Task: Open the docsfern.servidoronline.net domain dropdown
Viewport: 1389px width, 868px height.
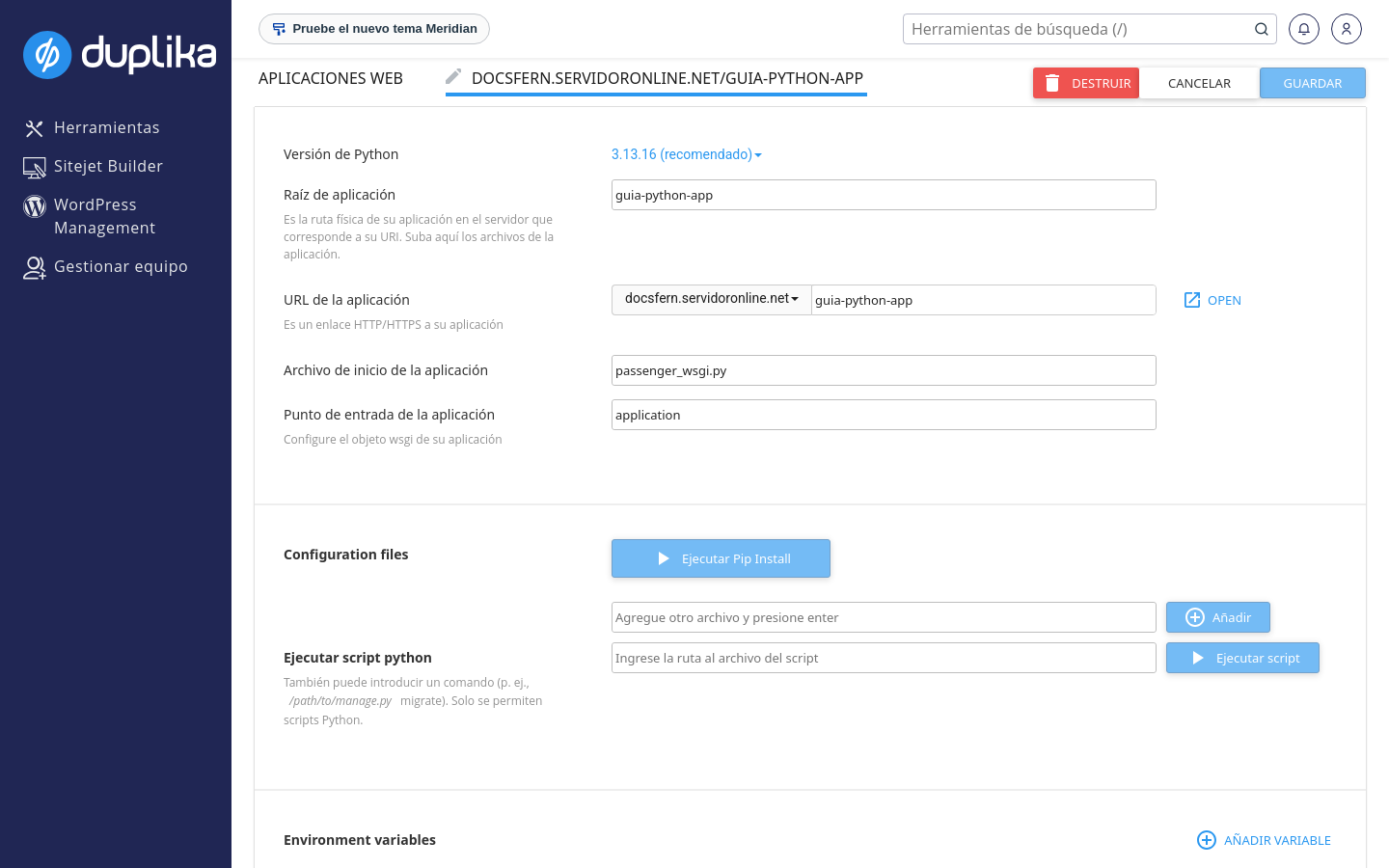Action: click(x=712, y=299)
